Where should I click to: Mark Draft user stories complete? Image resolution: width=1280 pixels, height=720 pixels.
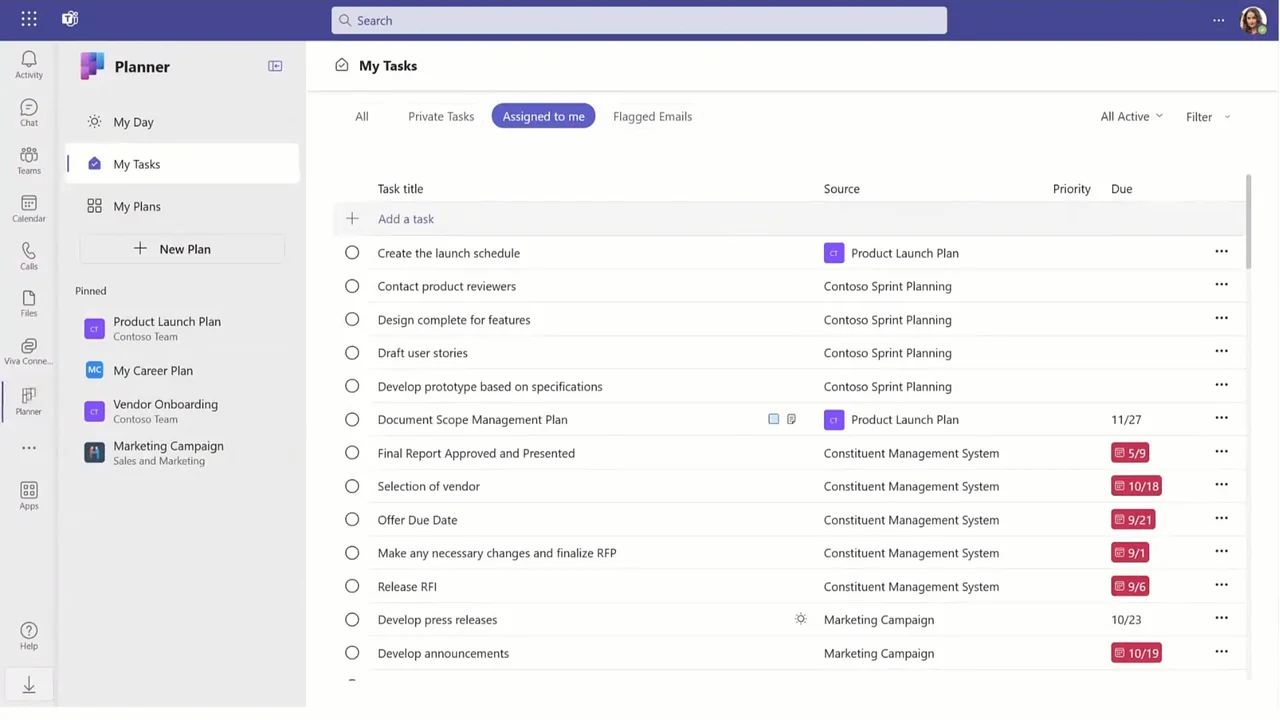coord(352,353)
